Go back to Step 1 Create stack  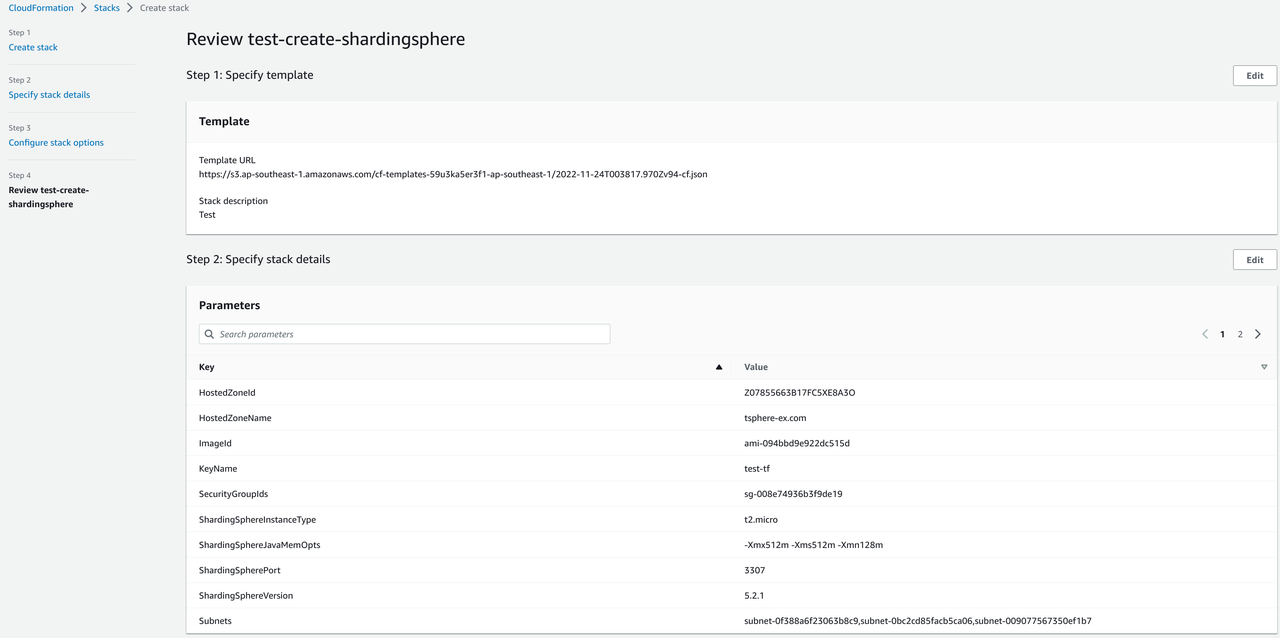click(33, 47)
